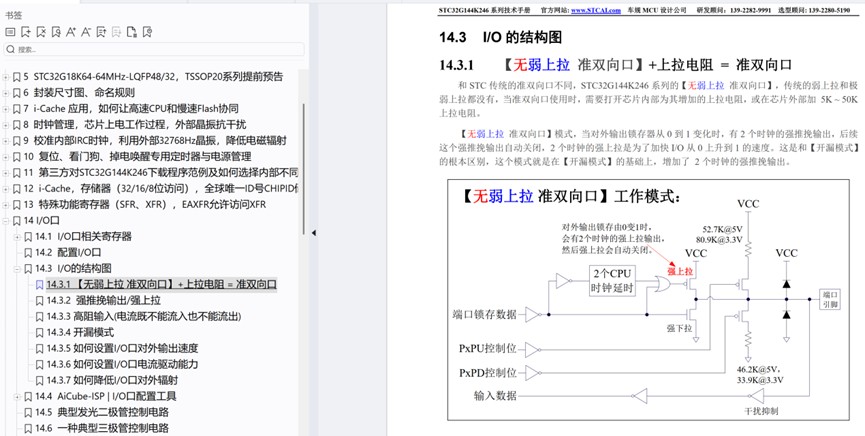Add a new bookmark with plus icon
Screen dimensions: 865x436
25,32
